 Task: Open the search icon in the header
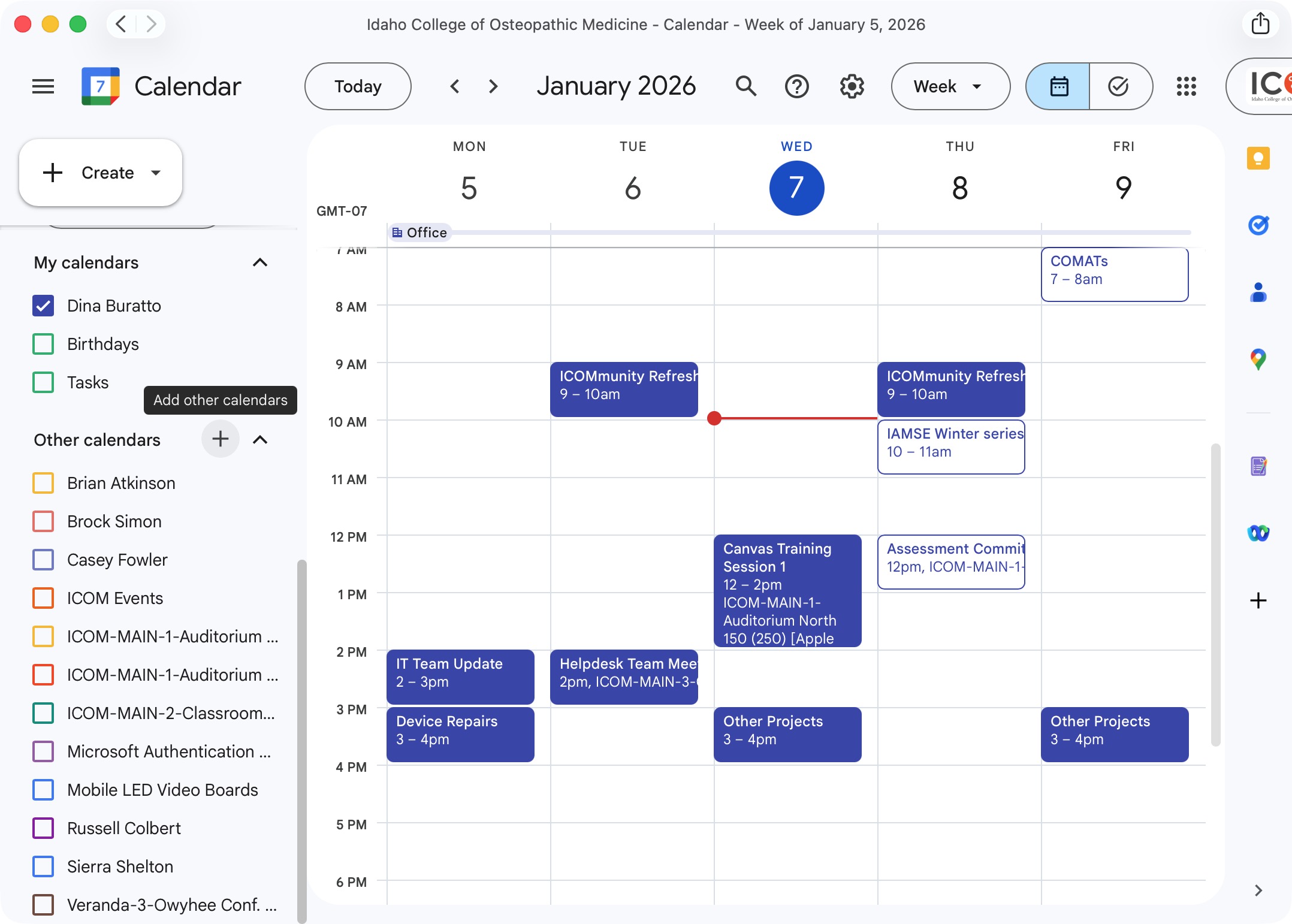pos(745,86)
